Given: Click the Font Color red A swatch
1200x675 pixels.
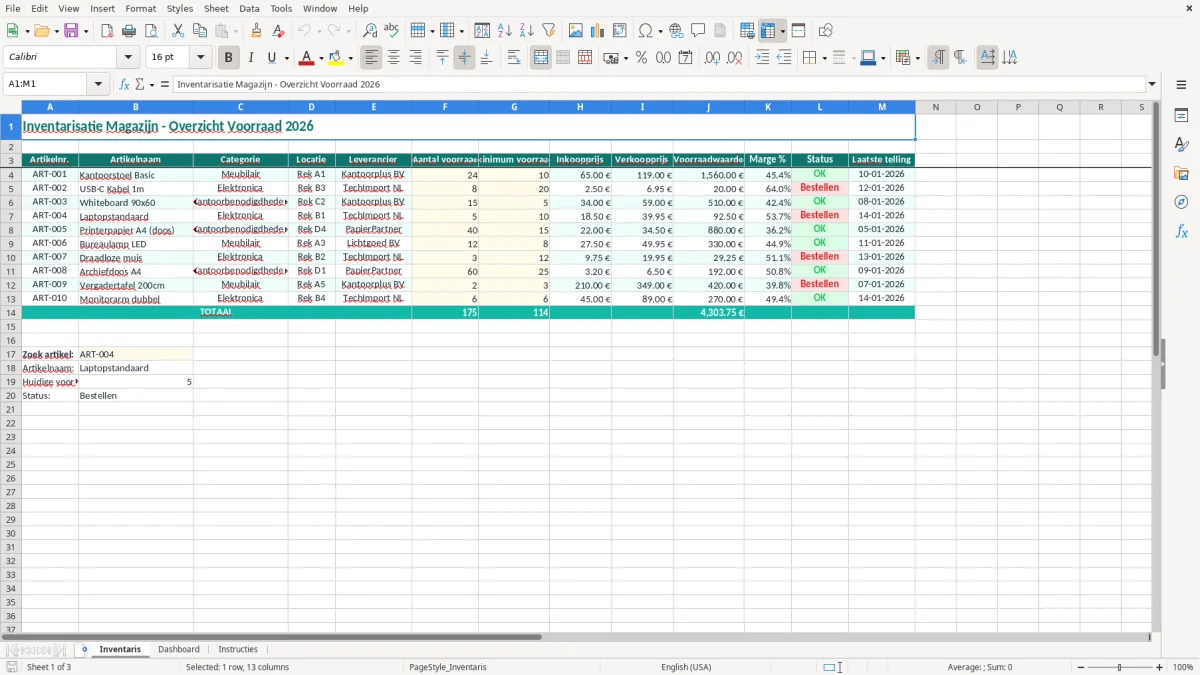Looking at the screenshot, I should coord(307,58).
